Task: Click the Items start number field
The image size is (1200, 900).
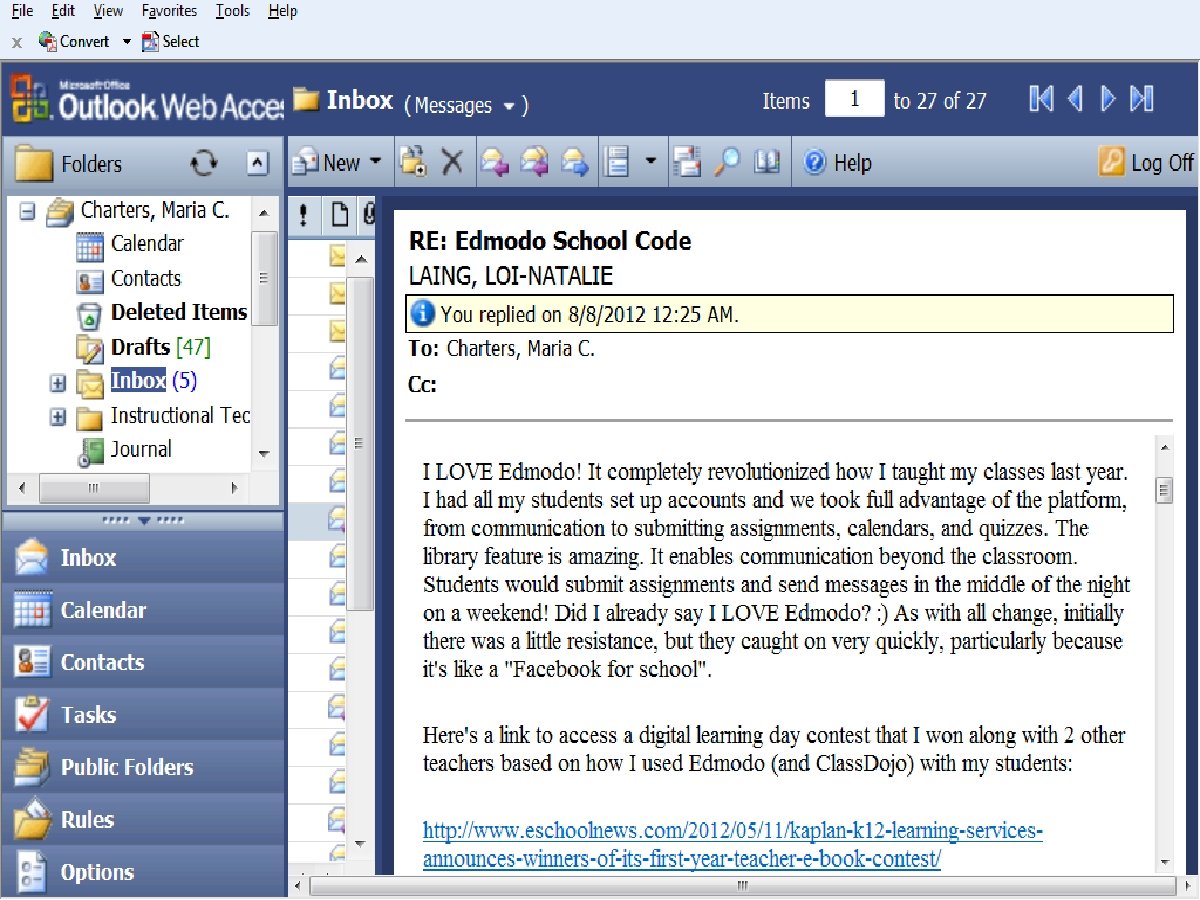Action: pos(855,100)
